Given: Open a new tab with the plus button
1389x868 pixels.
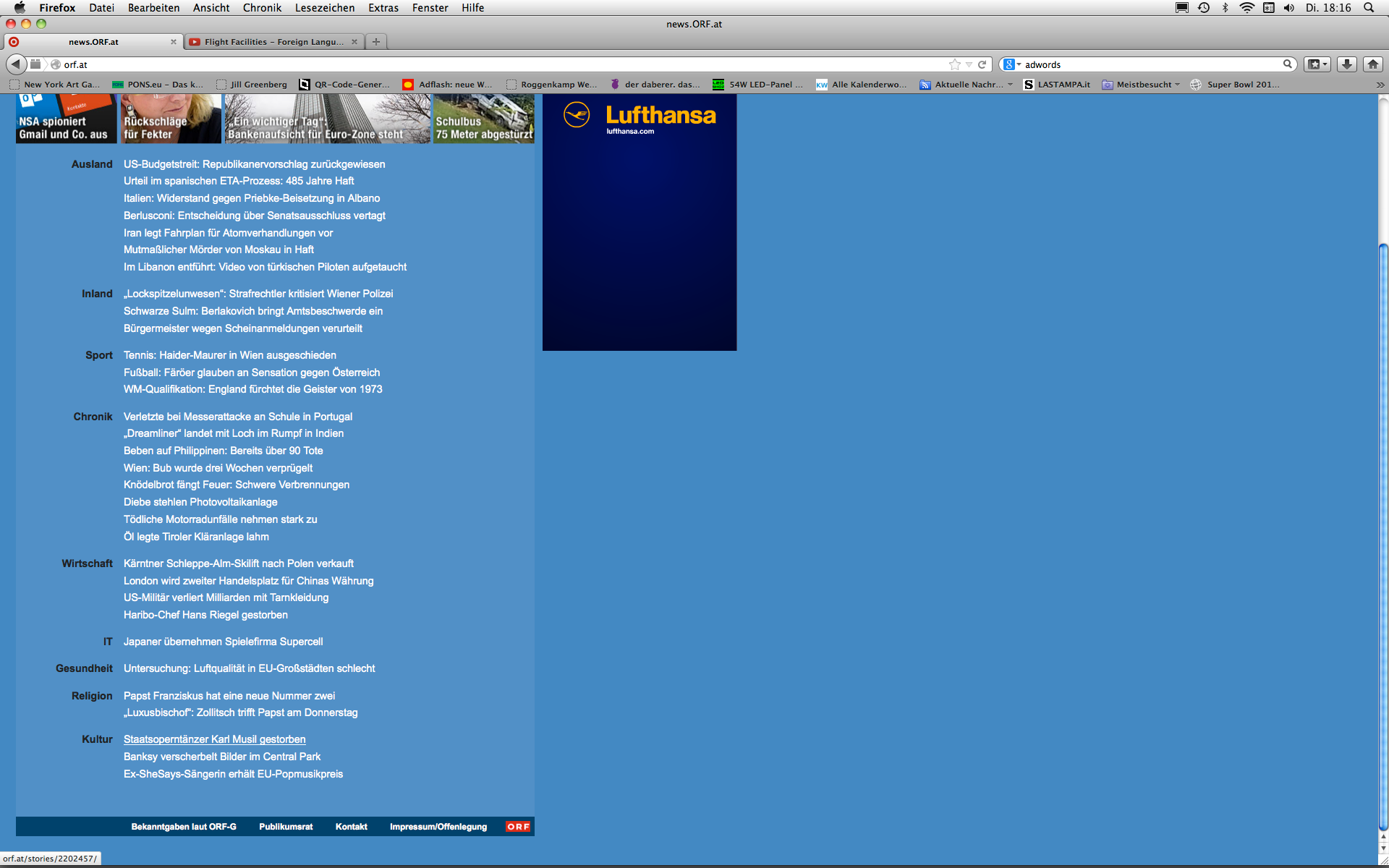Looking at the screenshot, I should [376, 42].
